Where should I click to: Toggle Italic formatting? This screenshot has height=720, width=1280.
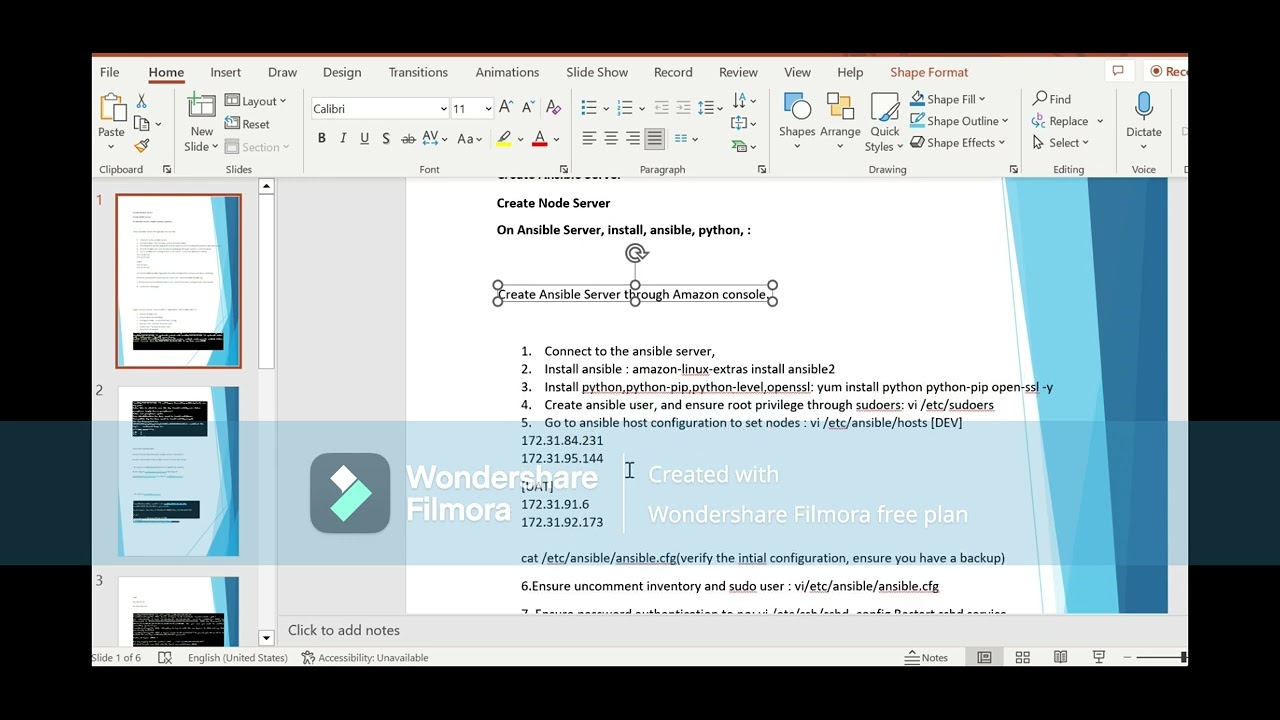coord(343,139)
